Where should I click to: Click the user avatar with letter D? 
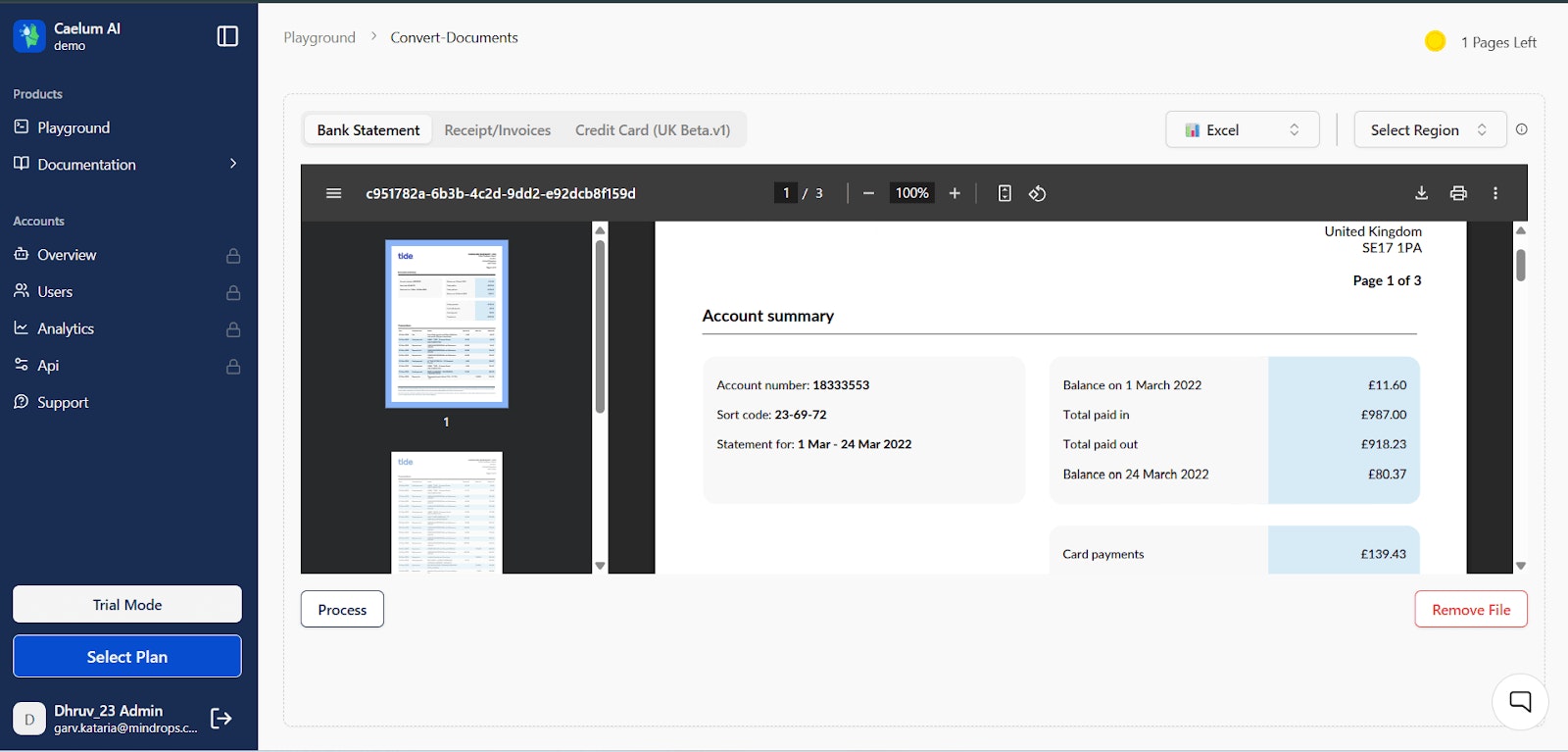(x=29, y=719)
